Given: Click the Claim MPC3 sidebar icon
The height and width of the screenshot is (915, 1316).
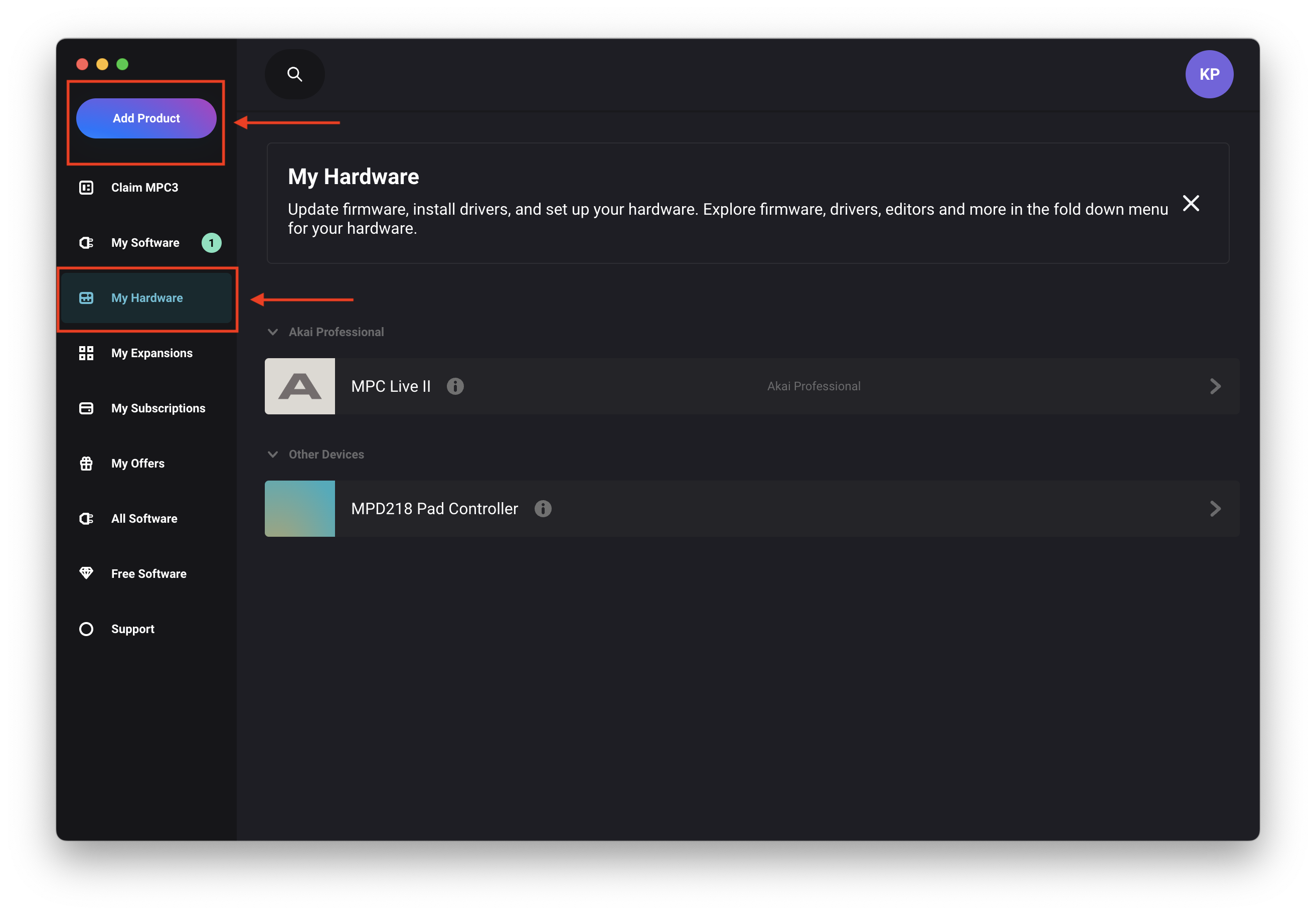Looking at the screenshot, I should 86,188.
